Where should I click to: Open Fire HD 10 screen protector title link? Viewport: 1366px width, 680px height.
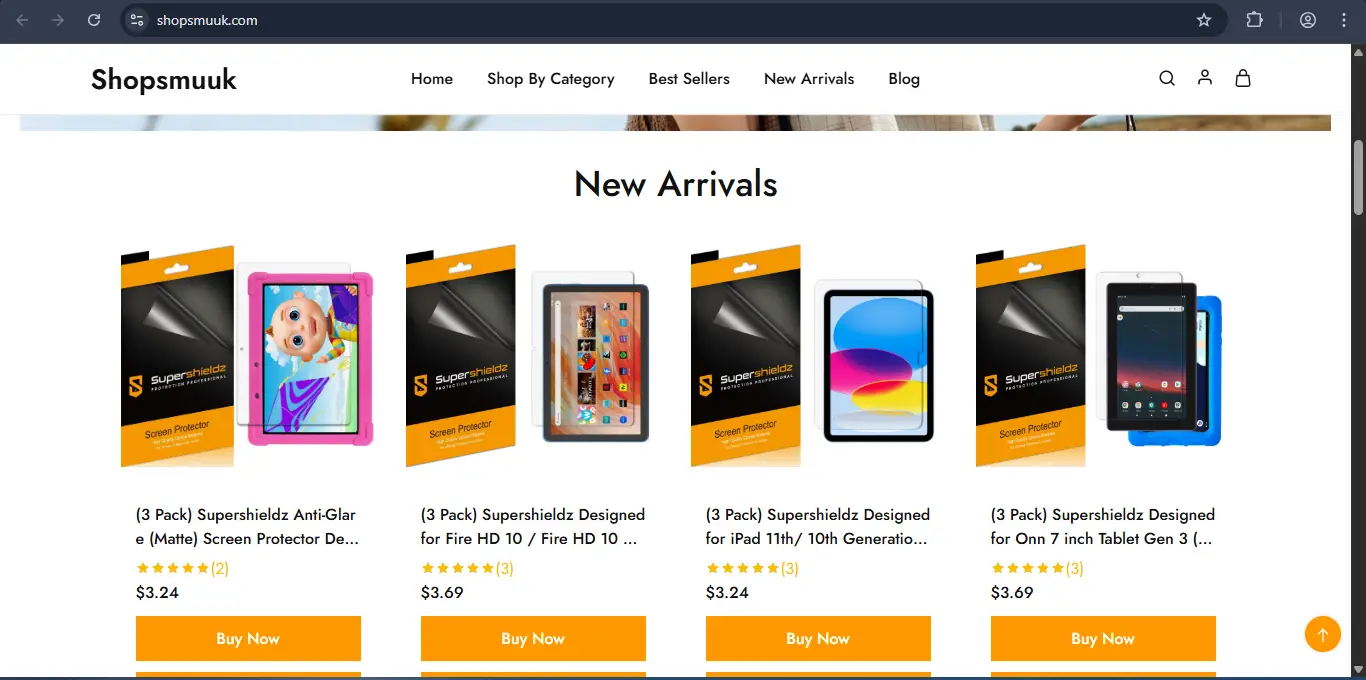pos(533,527)
